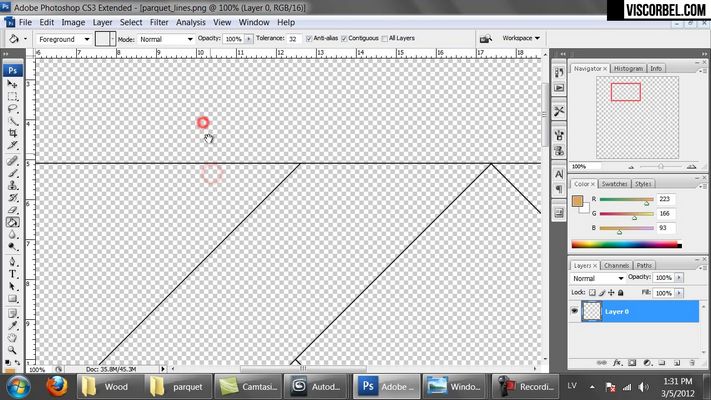Open the Mode Normal dropdown
Image resolution: width=711 pixels, height=400 pixels.
(x=166, y=39)
